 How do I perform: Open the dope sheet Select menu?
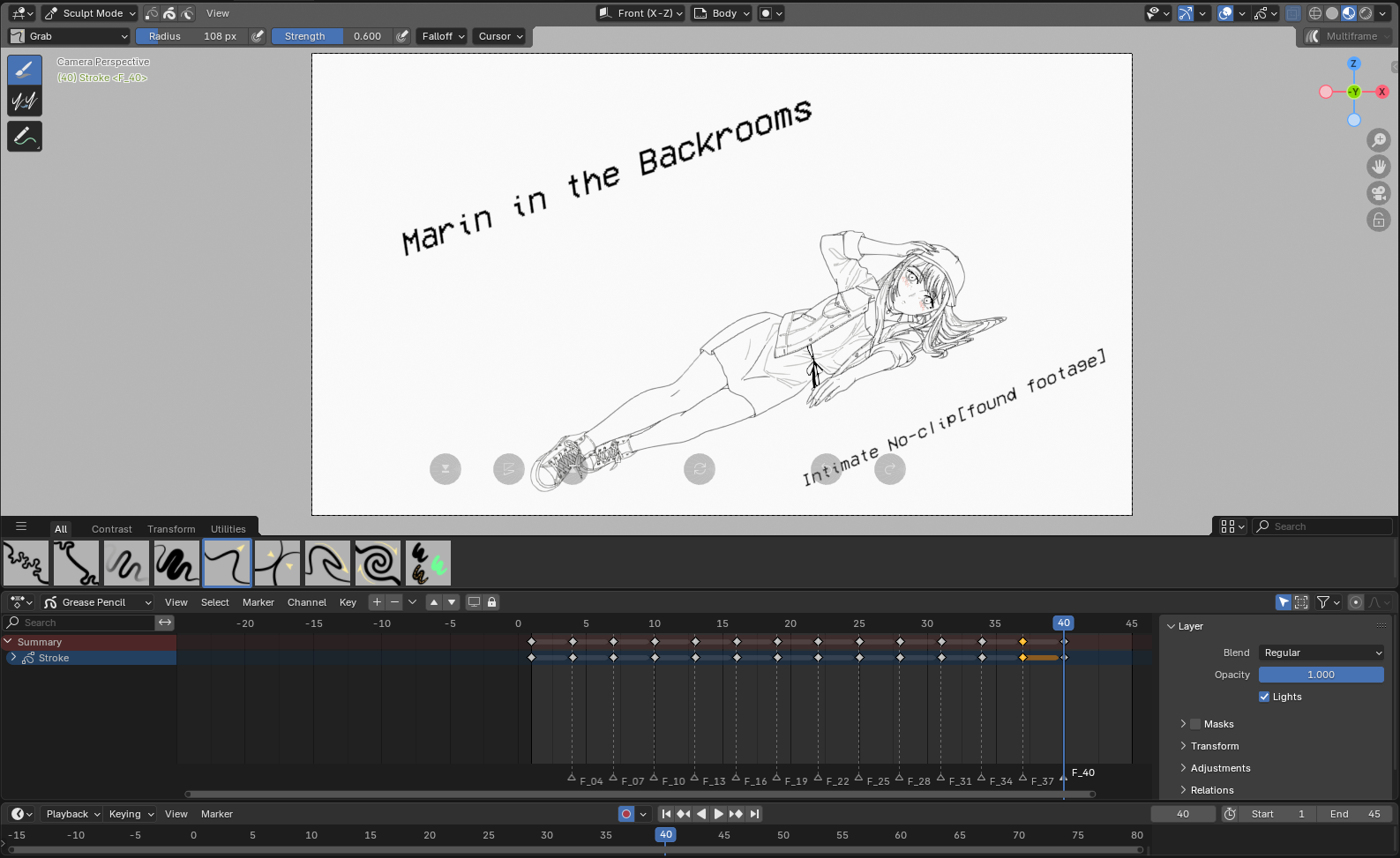[x=215, y=602]
